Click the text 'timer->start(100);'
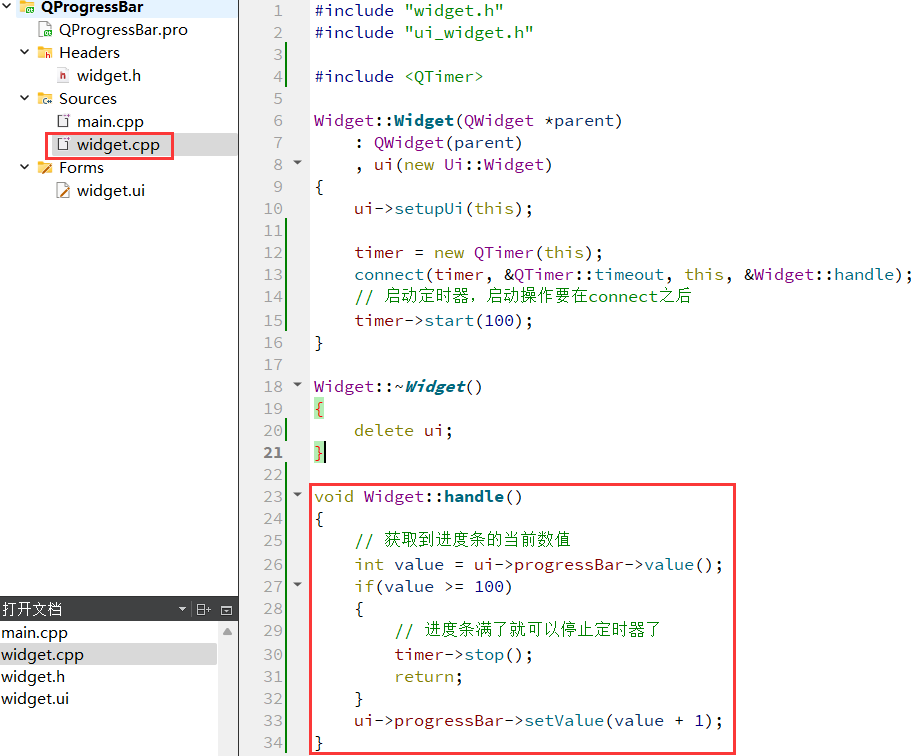Image resolution: width=922 pixels, height=756 pixels. tap(443, 321)
